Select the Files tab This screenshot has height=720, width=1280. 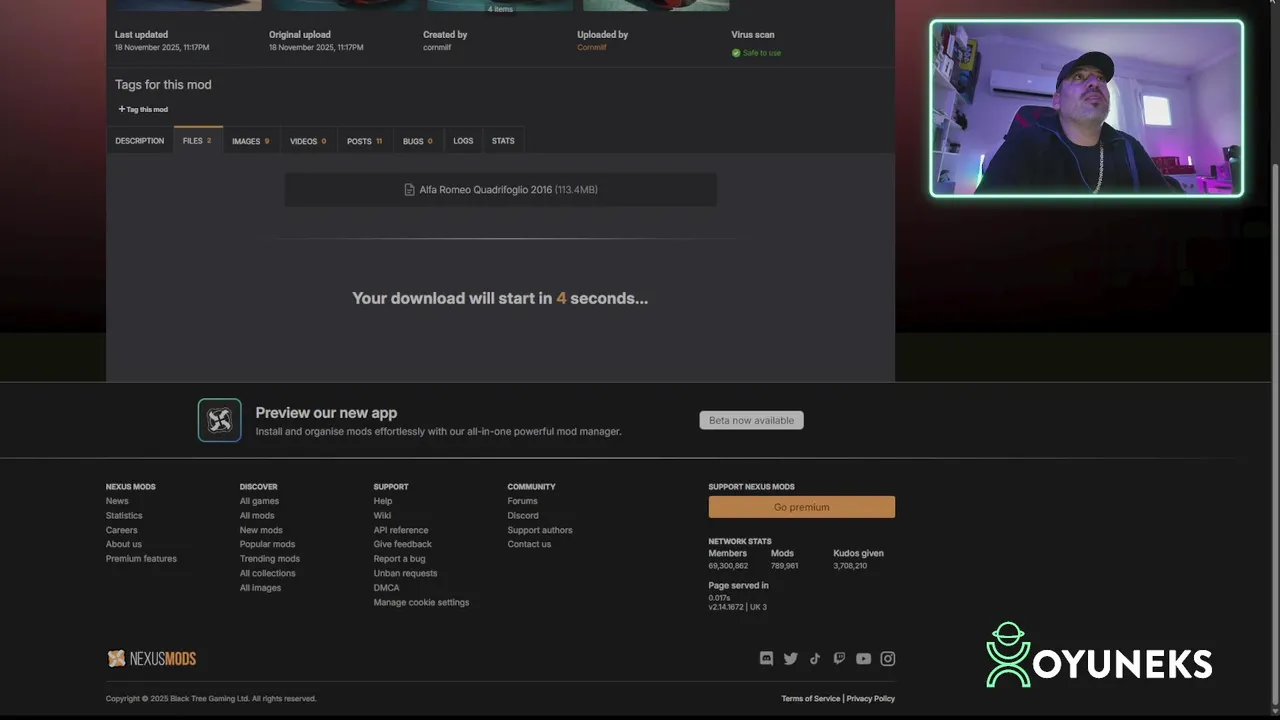197,141
